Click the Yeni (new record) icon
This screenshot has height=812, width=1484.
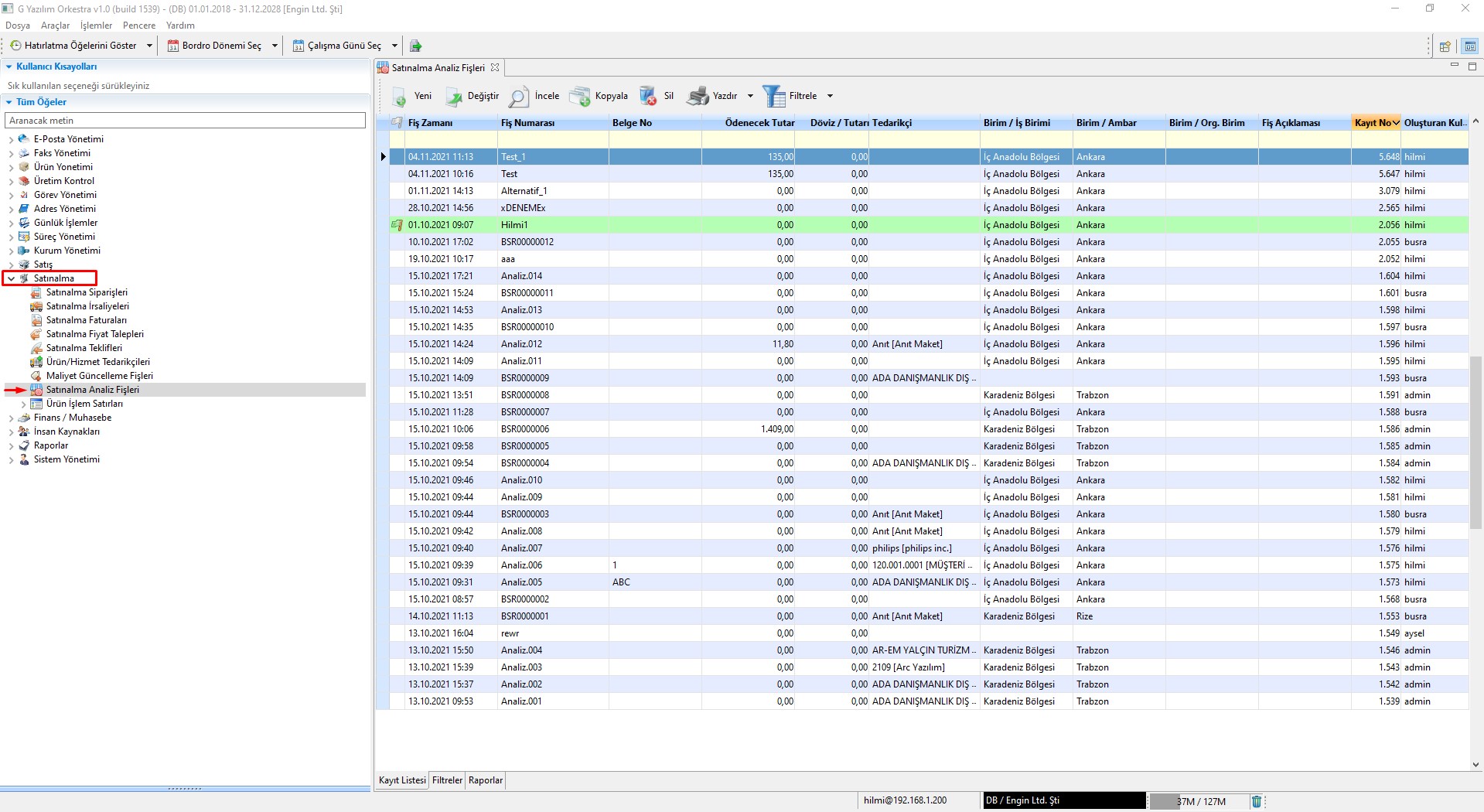pos(400,97)
